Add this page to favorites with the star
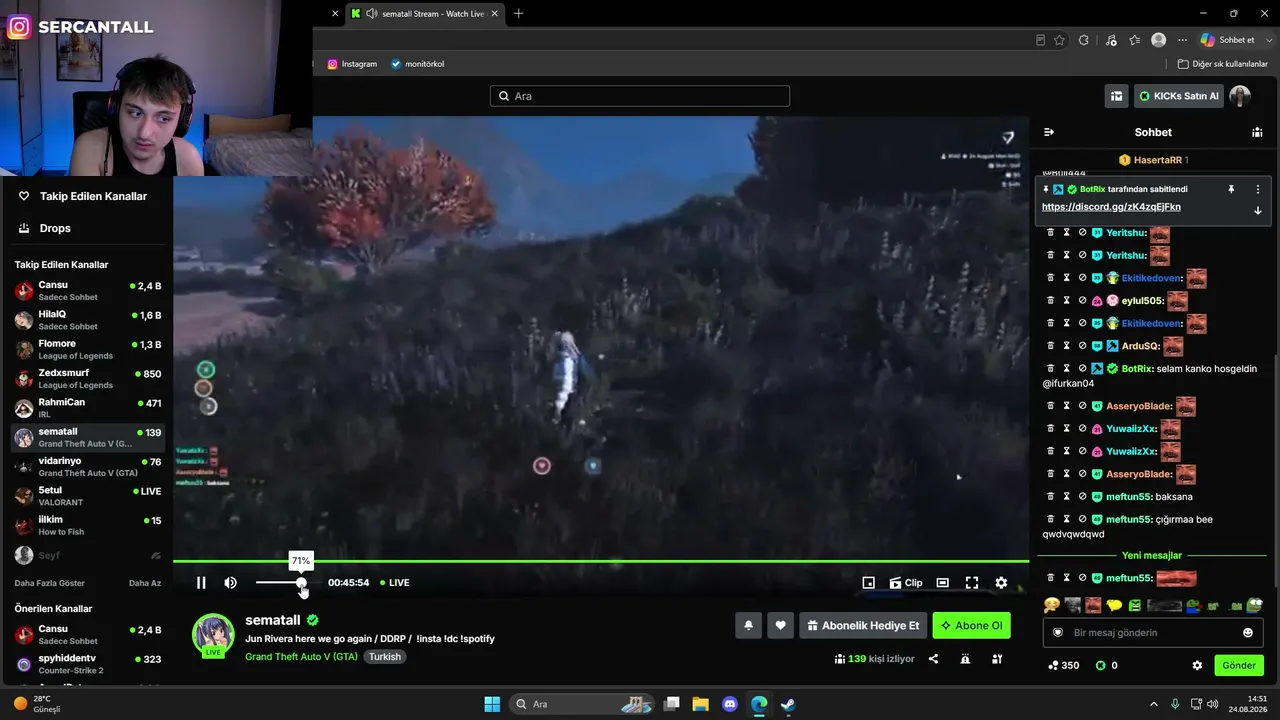 (1059, 40)
